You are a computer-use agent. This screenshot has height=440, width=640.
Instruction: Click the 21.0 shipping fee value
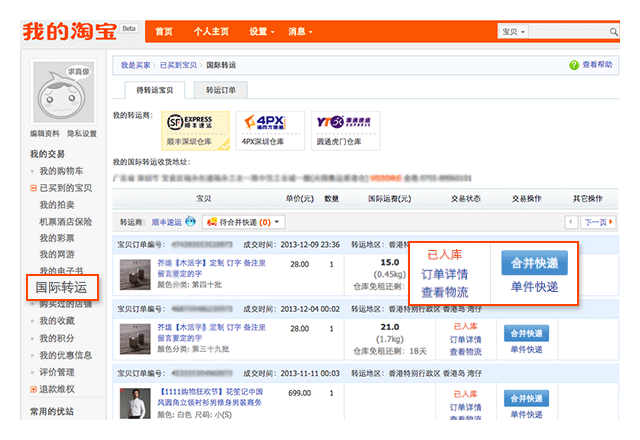click(390, 327)
